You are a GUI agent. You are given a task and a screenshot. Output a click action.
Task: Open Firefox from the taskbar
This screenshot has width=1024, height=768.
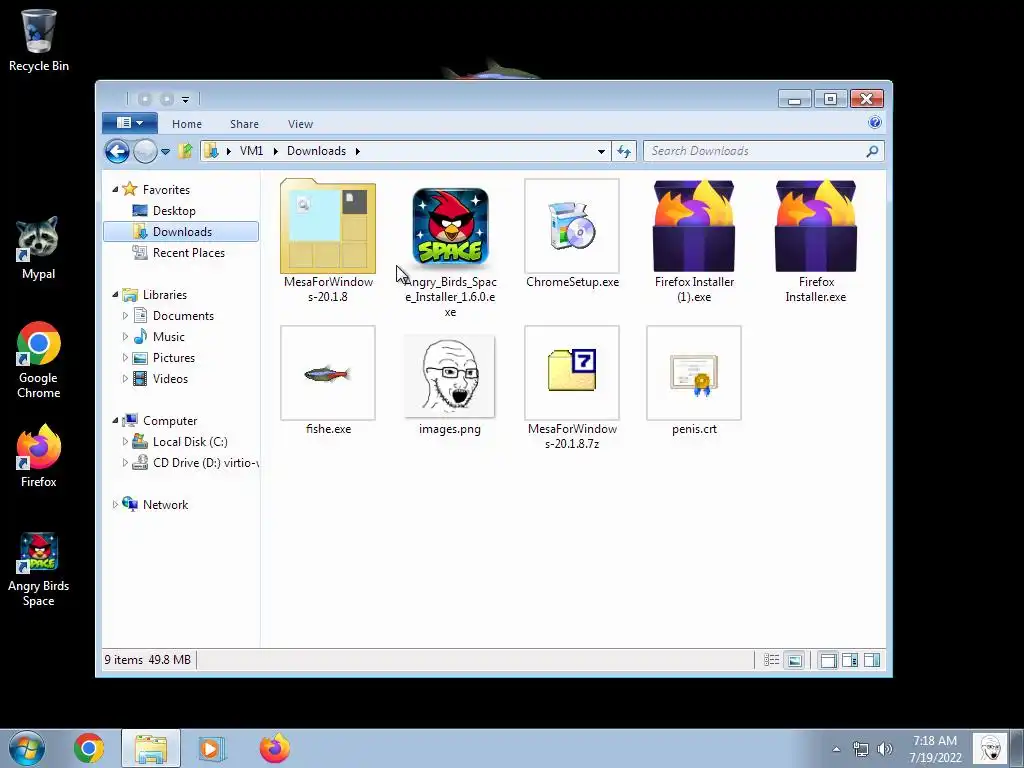(275, 748)
